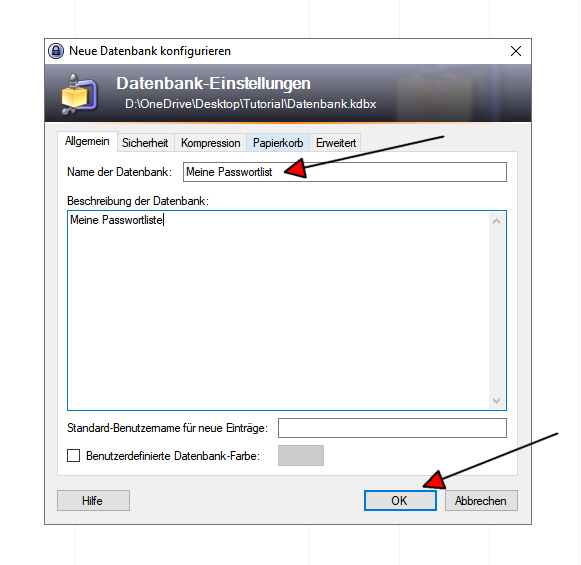
Task: Focus the Beschreibung der Datenbank text area
Action: tap(278, 310)
